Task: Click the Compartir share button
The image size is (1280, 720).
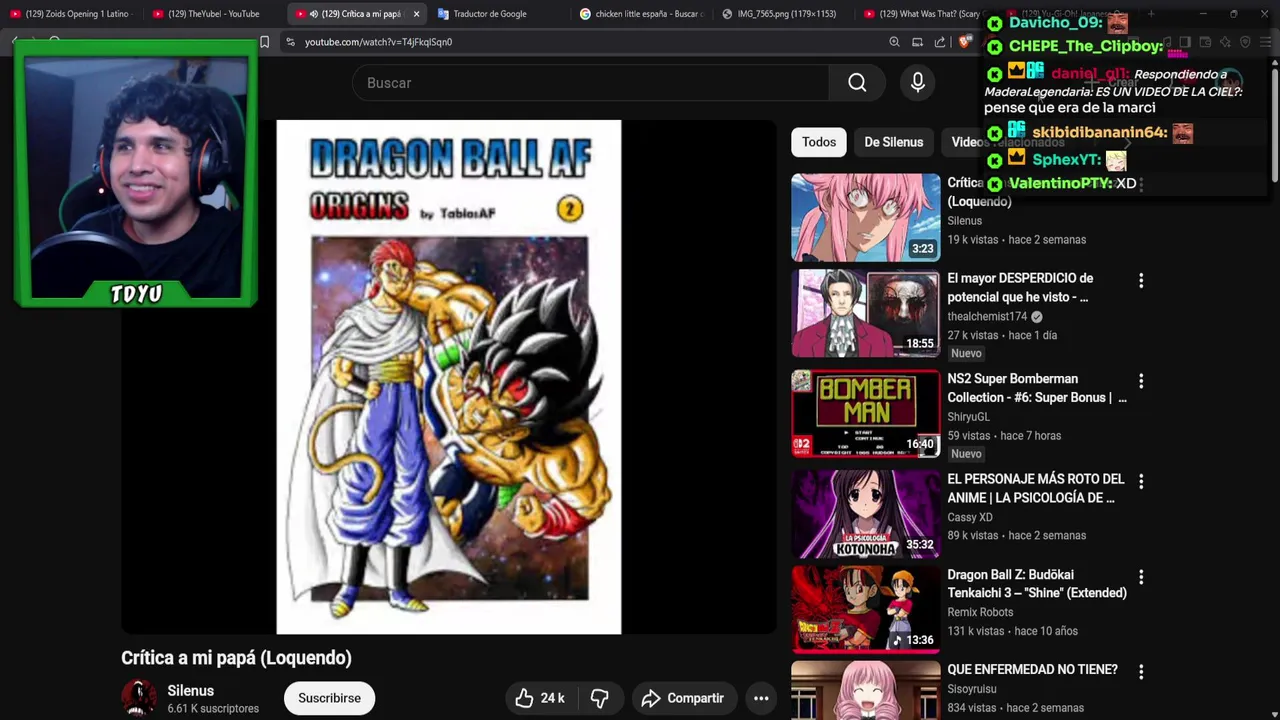Action: 683,698
